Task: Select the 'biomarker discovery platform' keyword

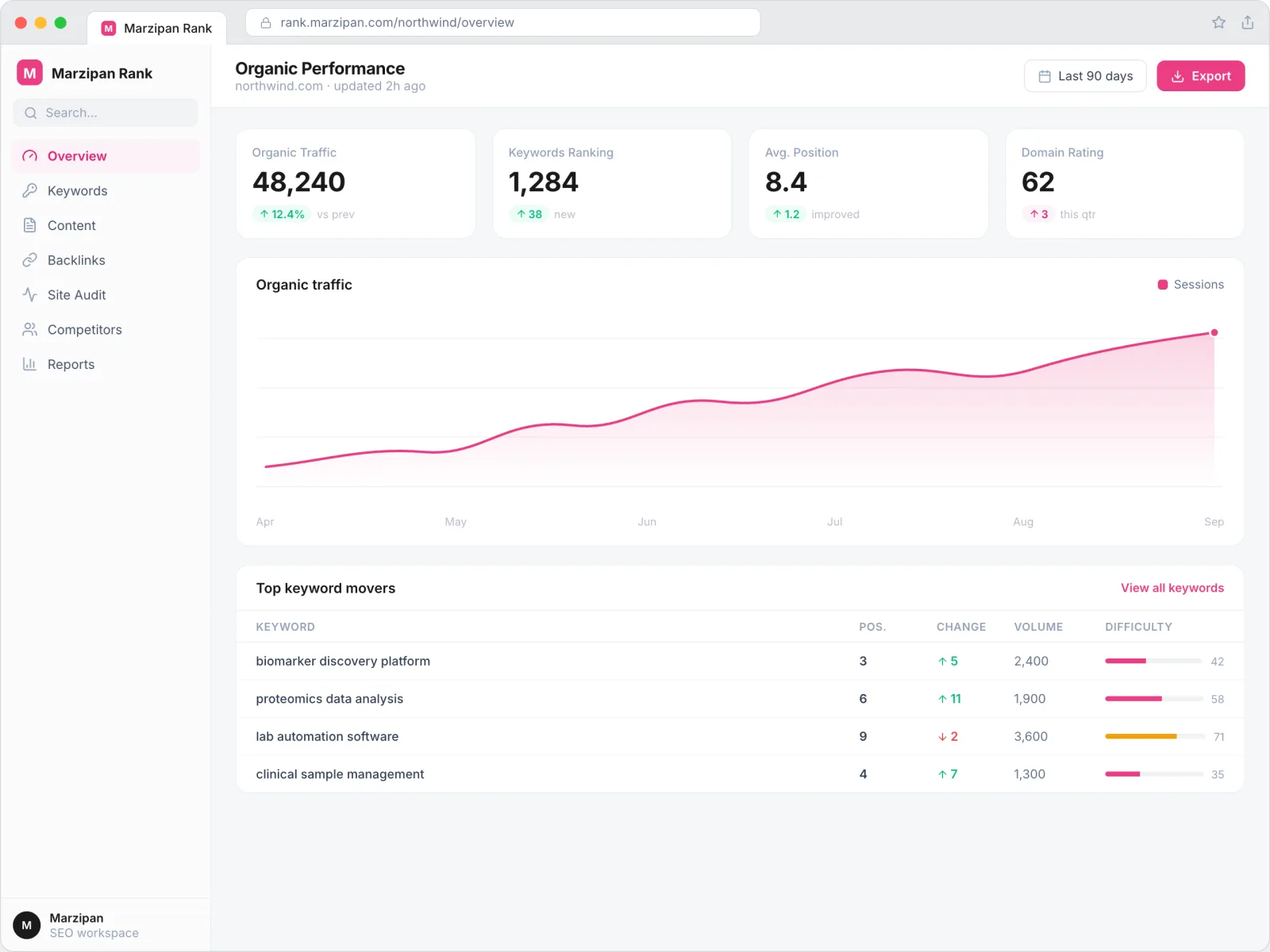Action: [x=343, y=661]
